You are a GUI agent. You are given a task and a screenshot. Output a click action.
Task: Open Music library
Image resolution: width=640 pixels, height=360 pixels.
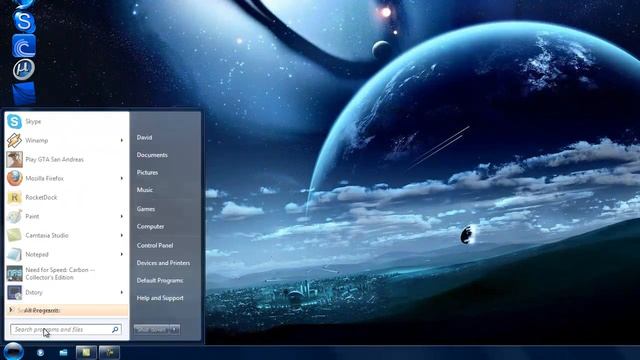(x=144, y=190)
